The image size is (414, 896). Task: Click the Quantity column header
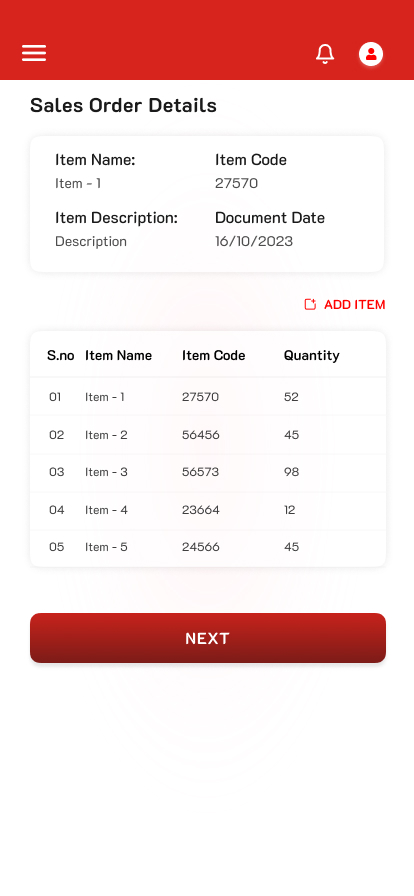pos(312,355)
